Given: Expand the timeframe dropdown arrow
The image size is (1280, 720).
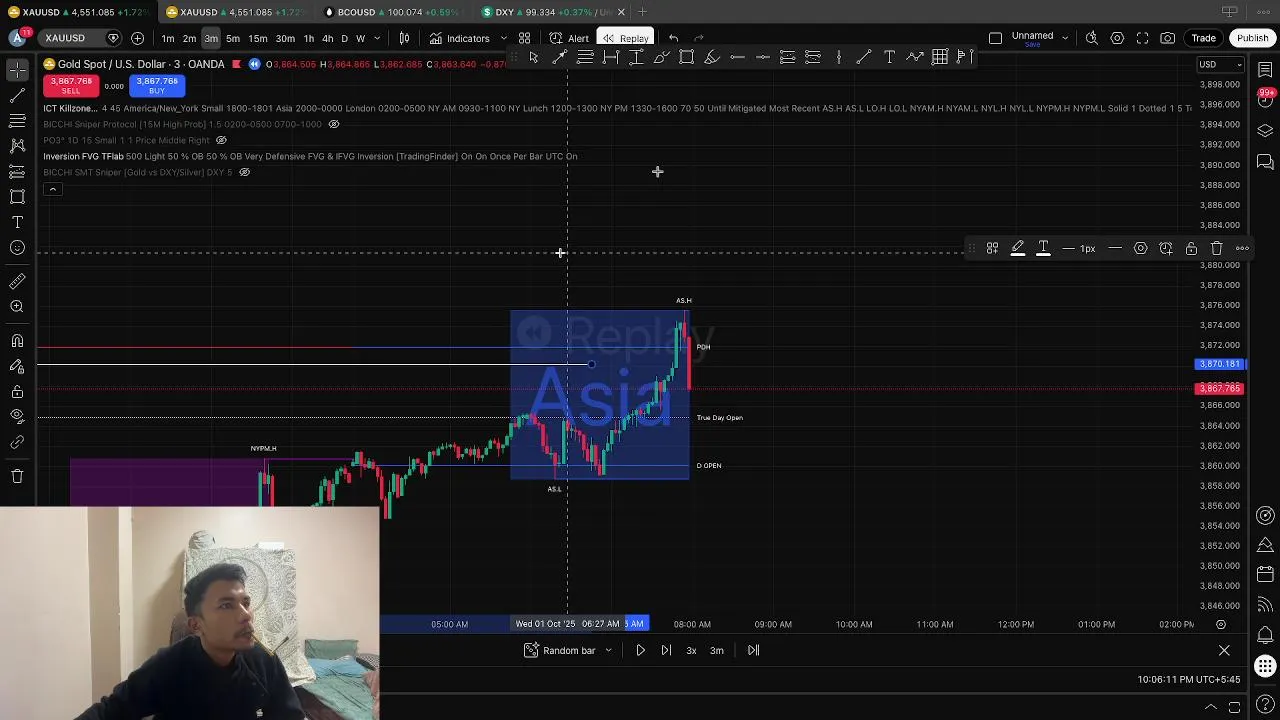Looking at the screenshot, I should click(x=377, y=38).
